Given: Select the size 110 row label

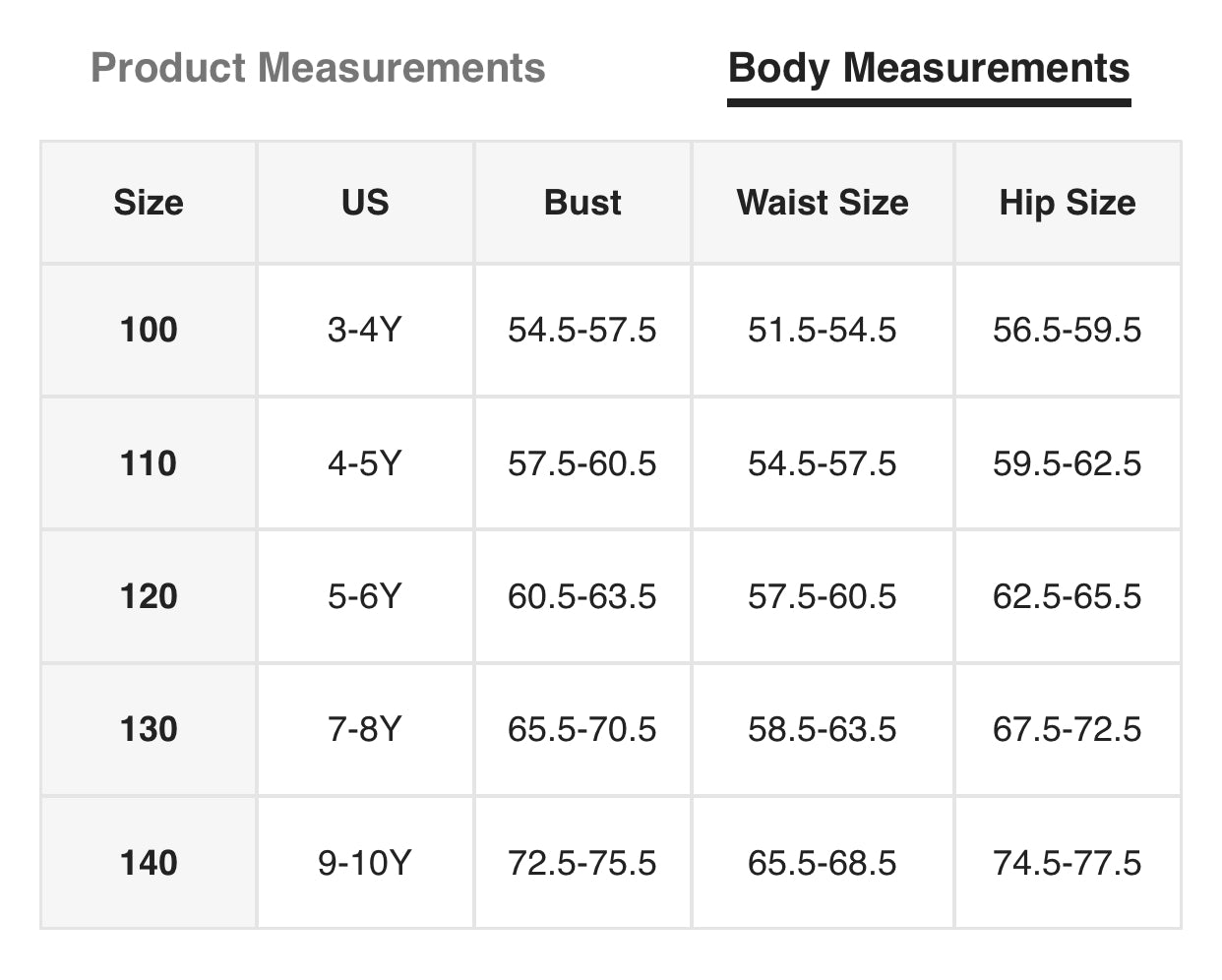Looking at the screenshot, I should pyautogui.click(x=149, y=463).
